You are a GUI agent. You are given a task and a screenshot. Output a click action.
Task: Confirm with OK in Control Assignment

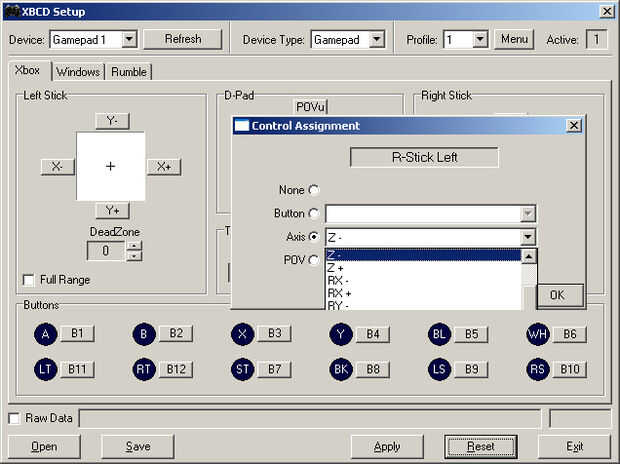point(560,295)
